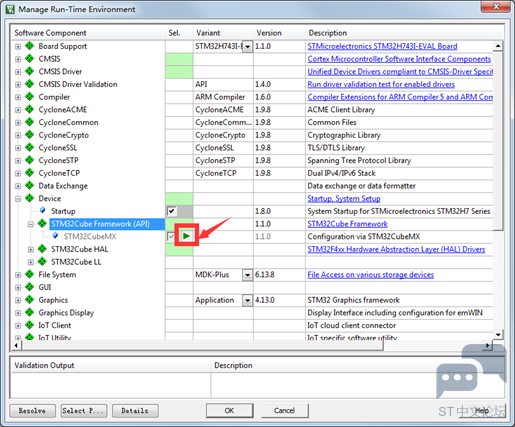Click the Description column header
Screen dimensions: 515x427
pos(404,33)
